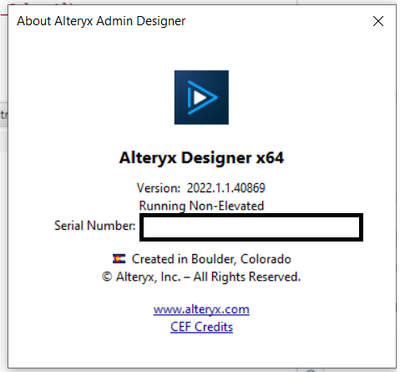The image size is (400, 372).
Task: Click the Serial Number label
Action: [x=95, y=226]
